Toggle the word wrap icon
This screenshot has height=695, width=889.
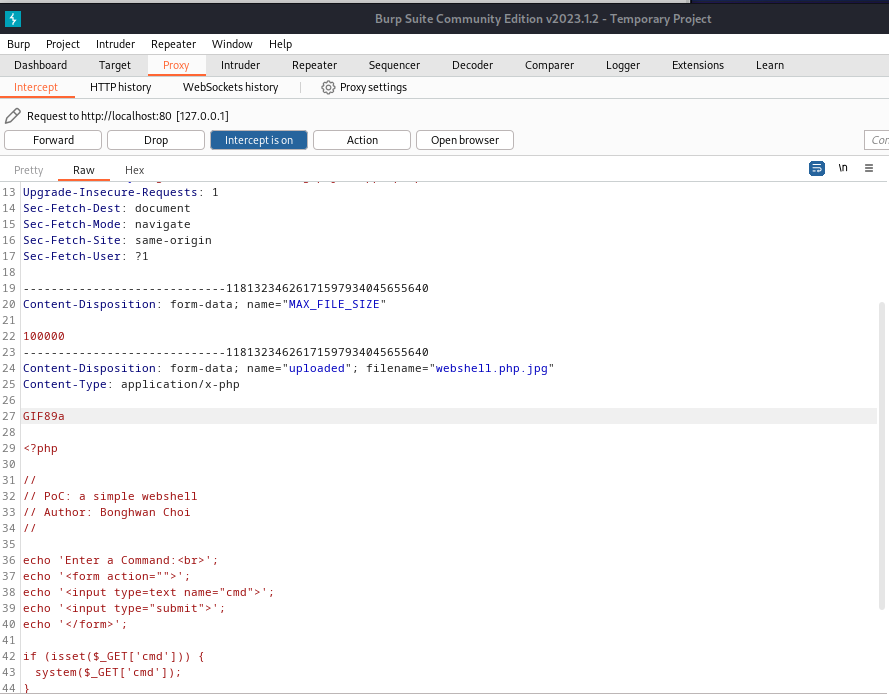(816, 168)
